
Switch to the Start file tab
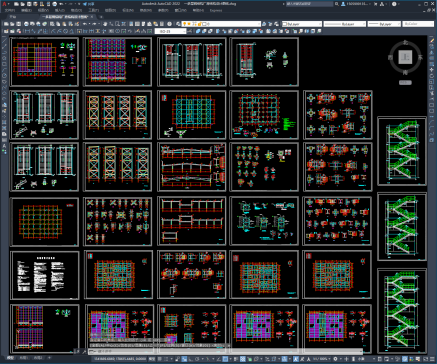pyautogui.click(x=13, y=17)
